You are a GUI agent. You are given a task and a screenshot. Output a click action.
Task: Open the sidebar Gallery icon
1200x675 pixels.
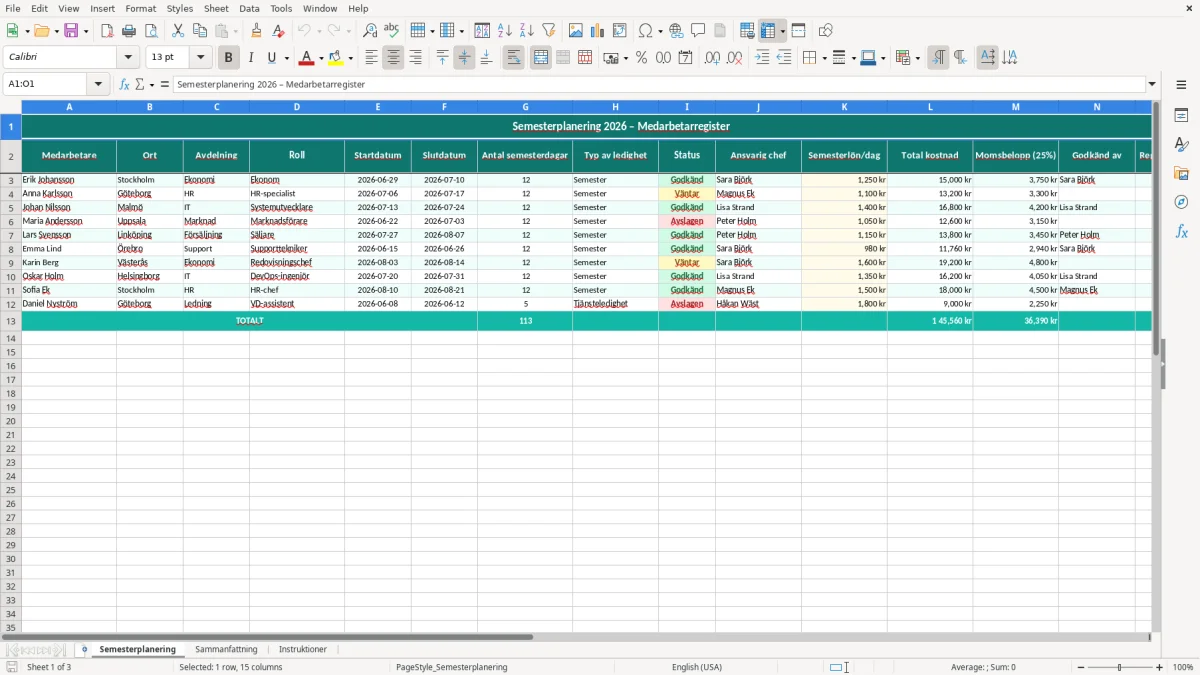click(1181, 174)
